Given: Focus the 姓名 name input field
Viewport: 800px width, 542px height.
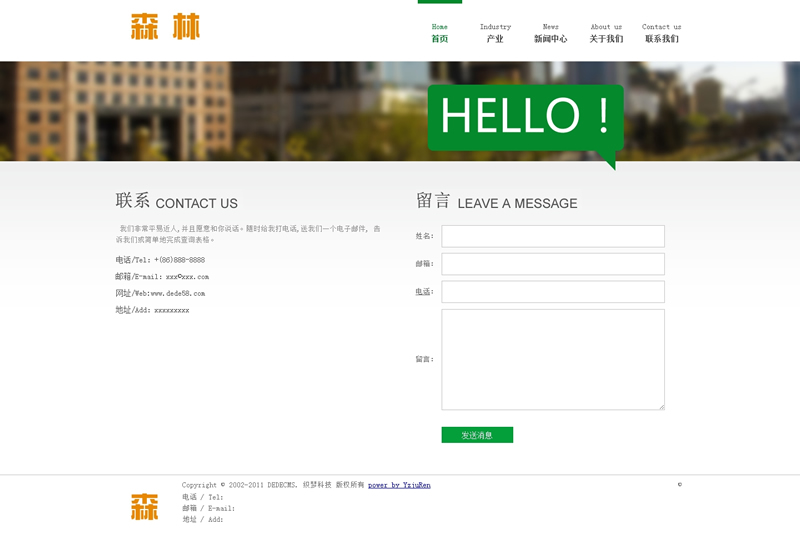Looking at the screenshot, I should coord(553,236).
